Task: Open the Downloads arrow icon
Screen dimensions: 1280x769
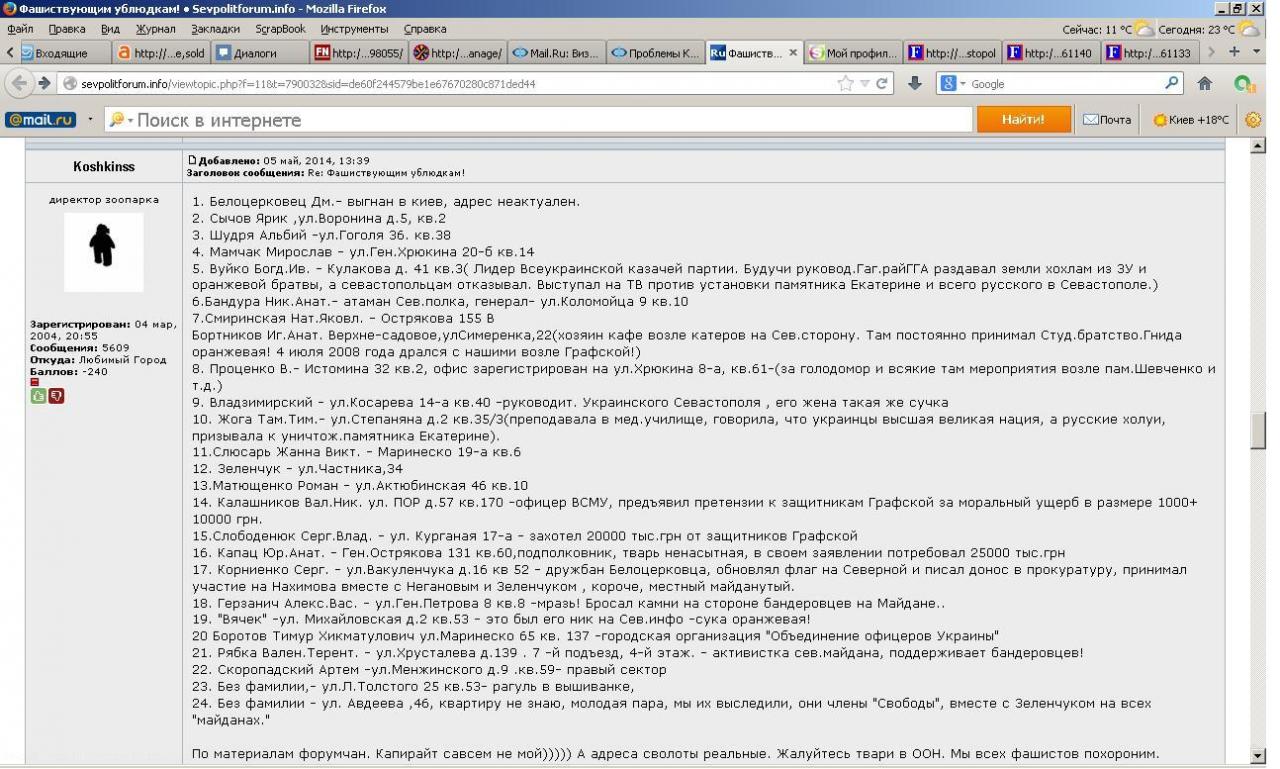Action: 914,84
